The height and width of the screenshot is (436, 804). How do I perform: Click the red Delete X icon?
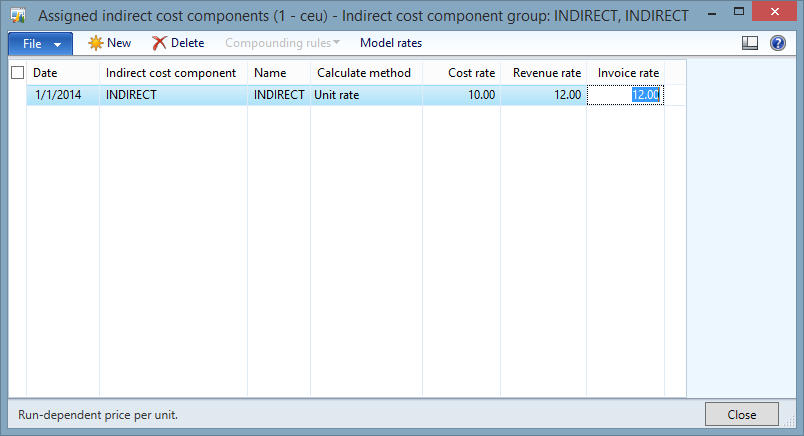click(159, 43)
